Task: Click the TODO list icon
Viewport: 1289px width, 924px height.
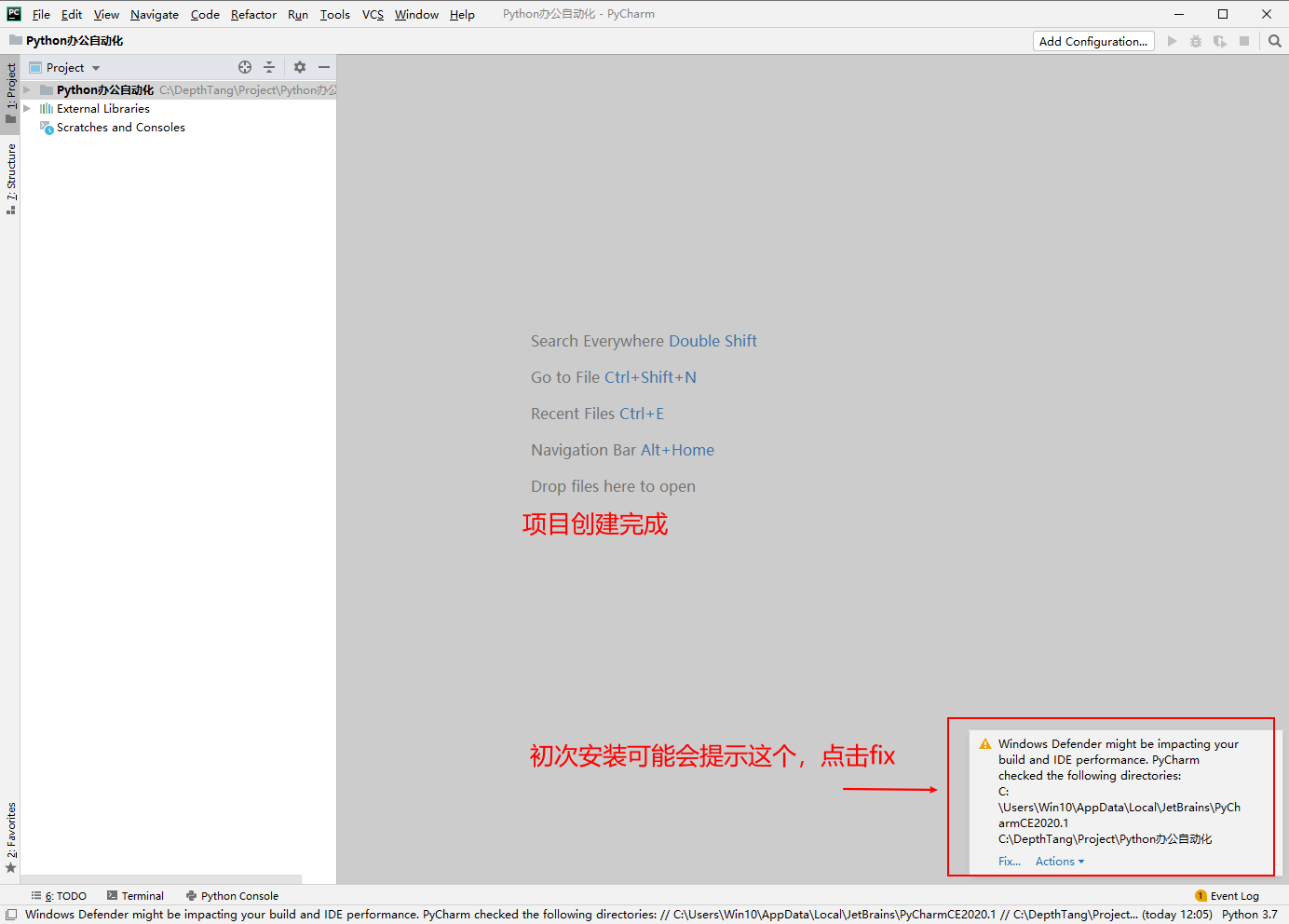Action: 36,896
